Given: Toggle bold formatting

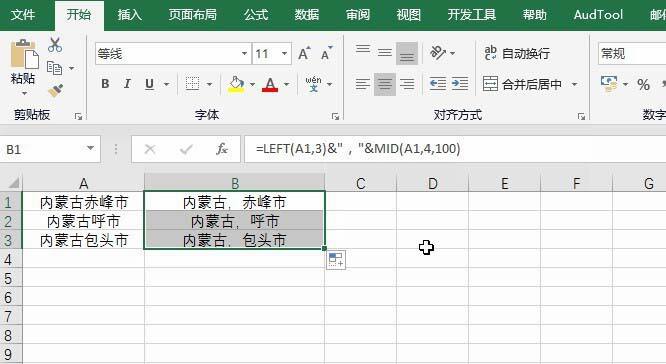Looking at the screenshot, I should (x=105, y=84).
